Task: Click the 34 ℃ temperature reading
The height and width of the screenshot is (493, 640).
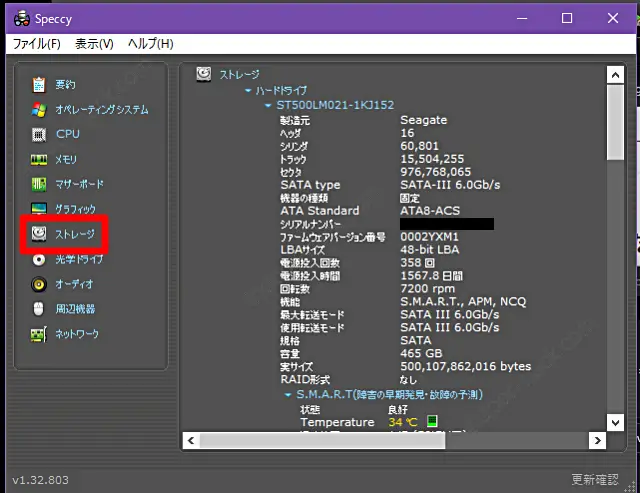Action: (403, 422)
